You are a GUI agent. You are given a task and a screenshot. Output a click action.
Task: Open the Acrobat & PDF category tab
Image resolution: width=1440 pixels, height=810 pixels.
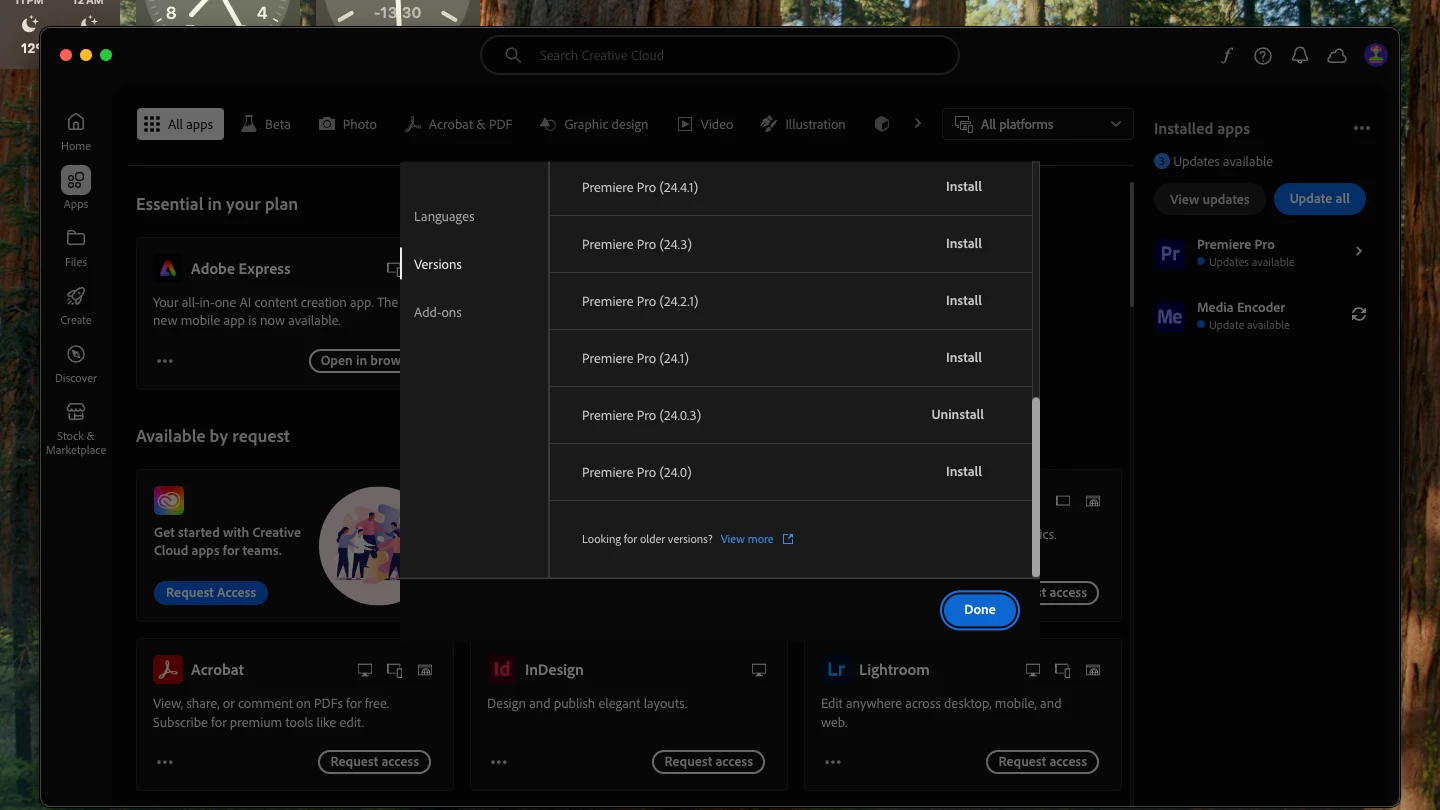coord(458,124)
